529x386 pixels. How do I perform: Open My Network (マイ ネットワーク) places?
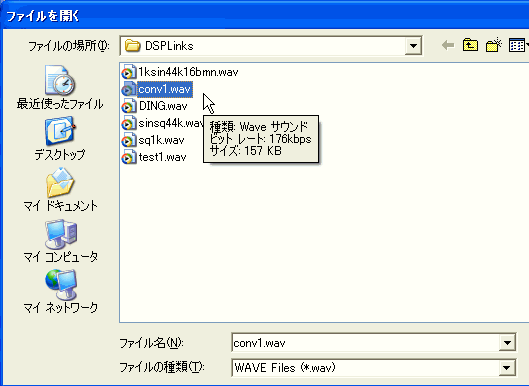pyautogui.click(x=60, y=292)
